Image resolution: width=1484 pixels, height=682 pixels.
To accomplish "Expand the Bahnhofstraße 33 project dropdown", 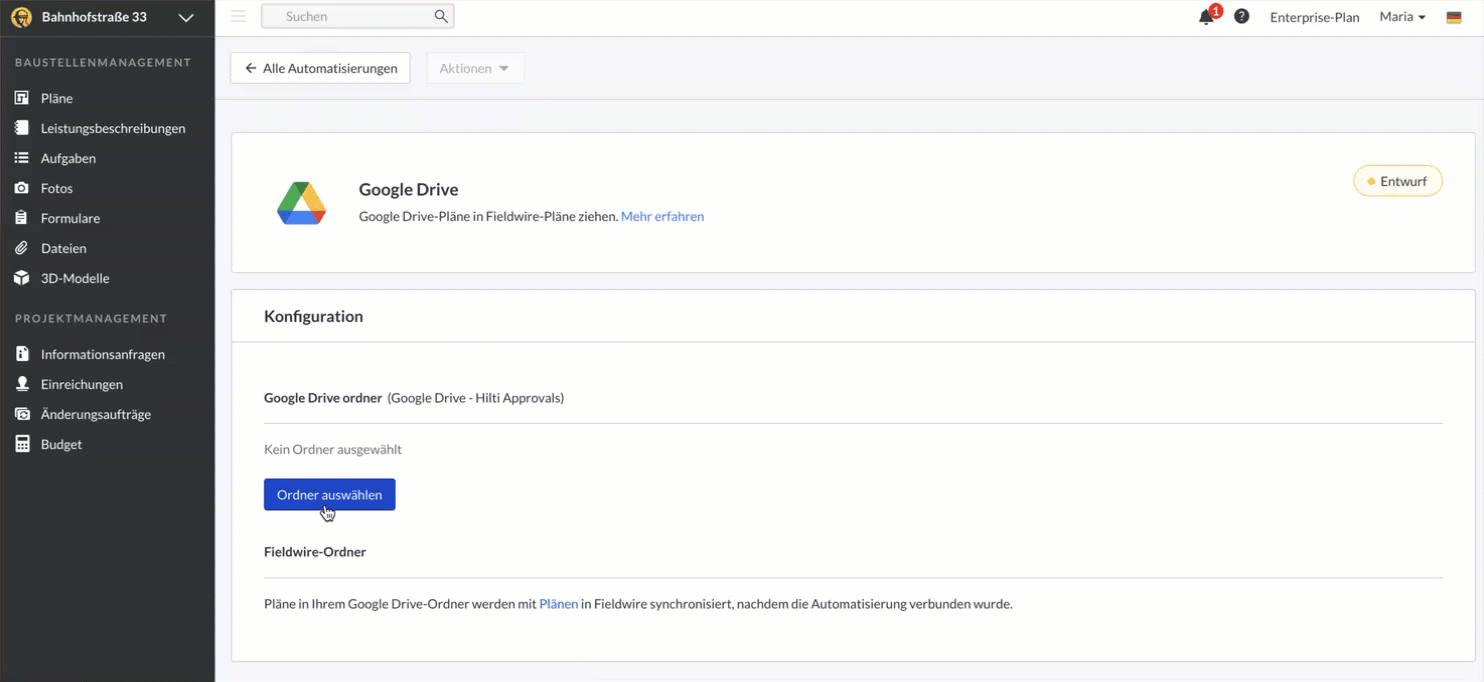I will point(186,17).
